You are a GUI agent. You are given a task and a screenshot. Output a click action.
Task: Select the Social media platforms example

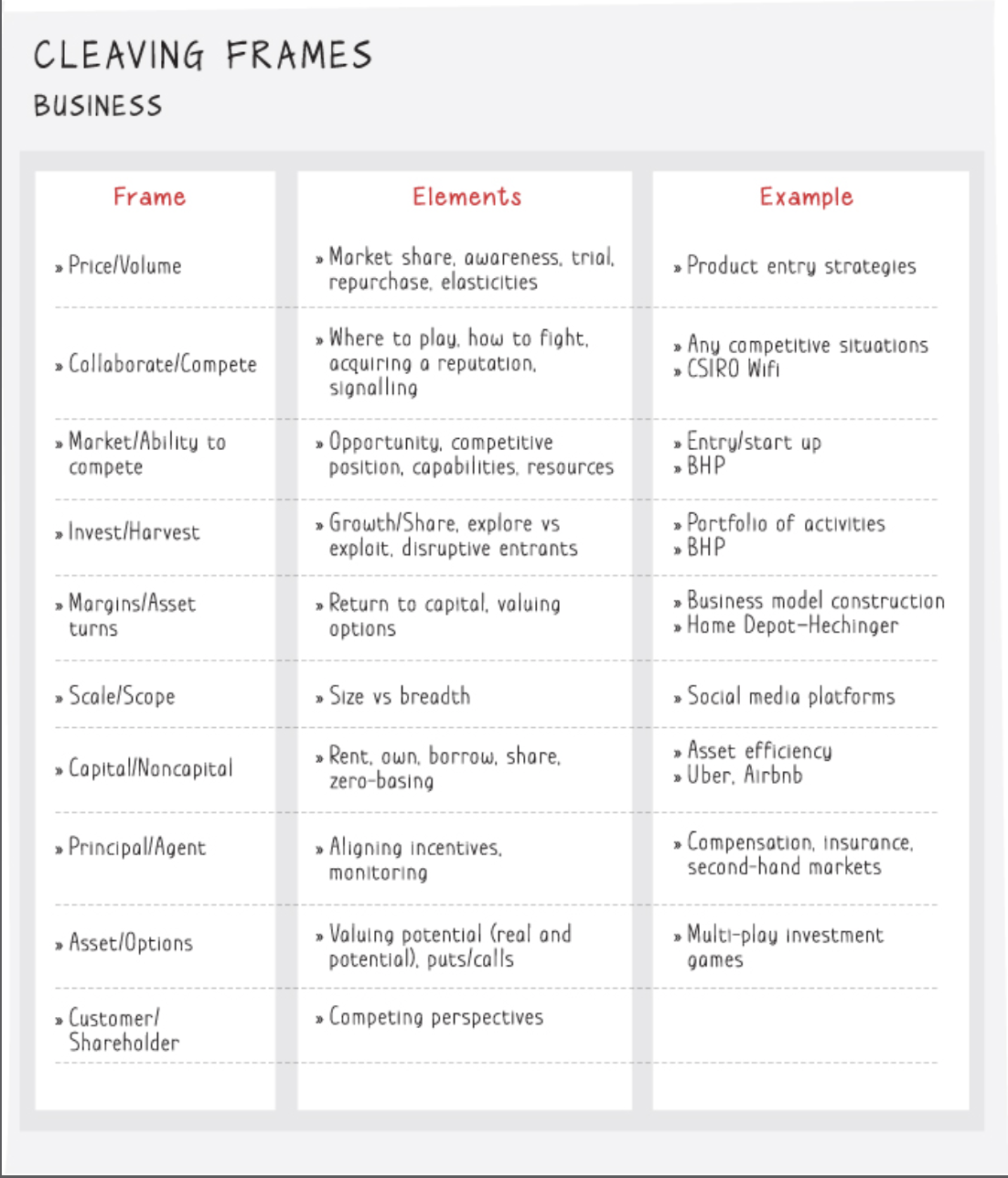(x=791, y=696)
